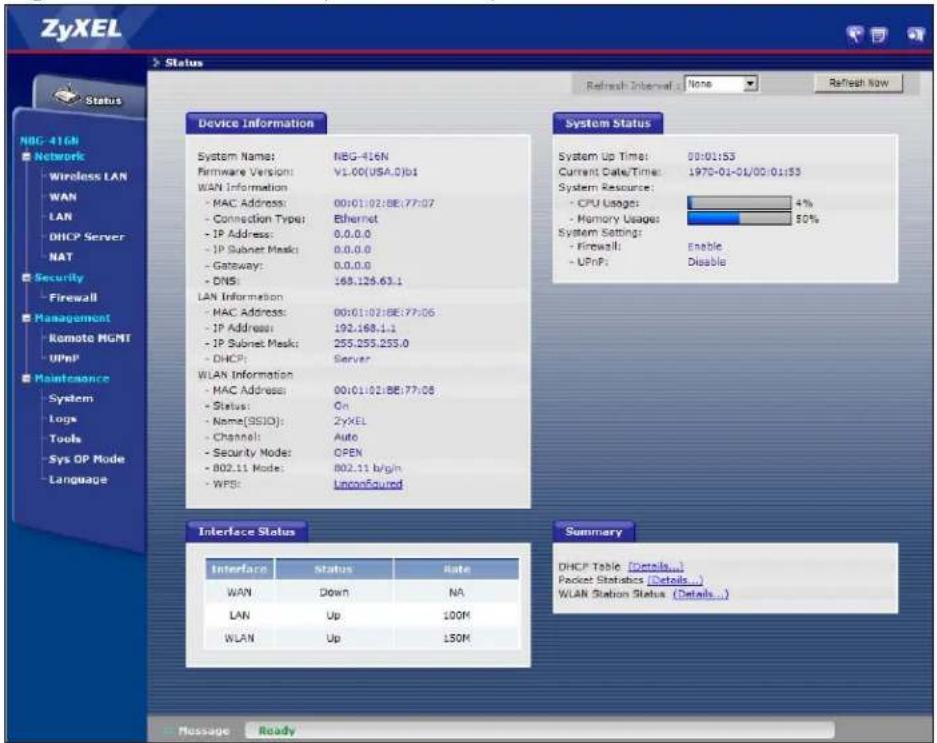The width and height of the screenshot is (937, 743).
Task: Open the UPnP menu item in sidebar
Action: pyautogui.click(x=64, y=359)
